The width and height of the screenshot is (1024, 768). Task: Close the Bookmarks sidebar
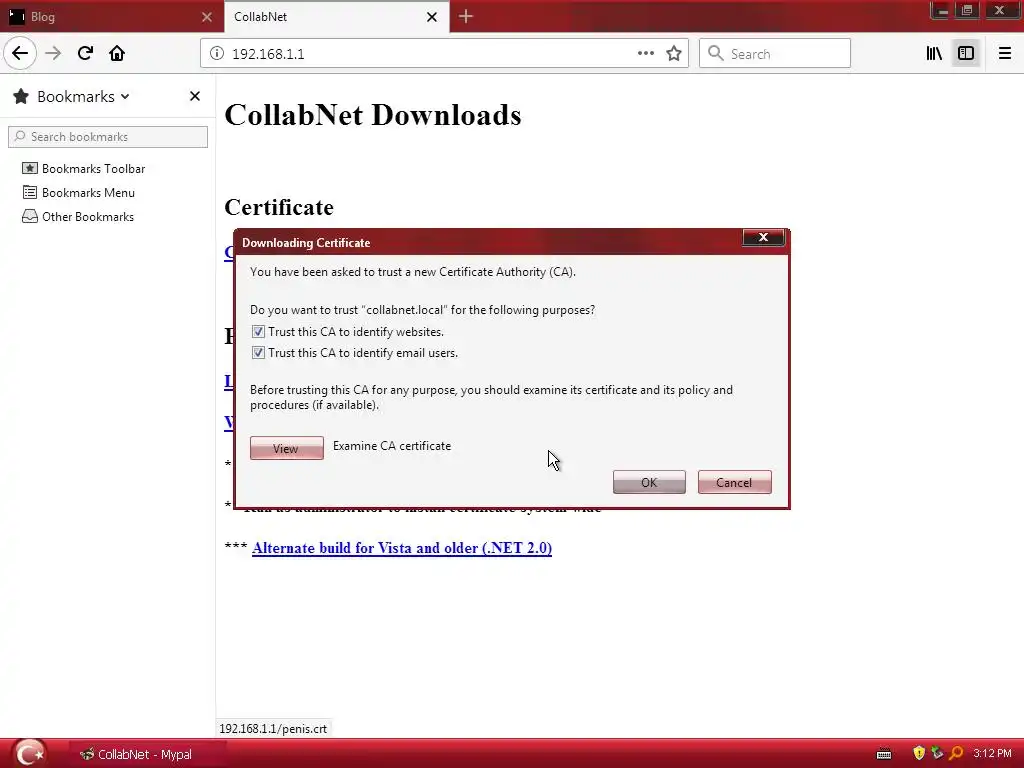pos(195,96)
